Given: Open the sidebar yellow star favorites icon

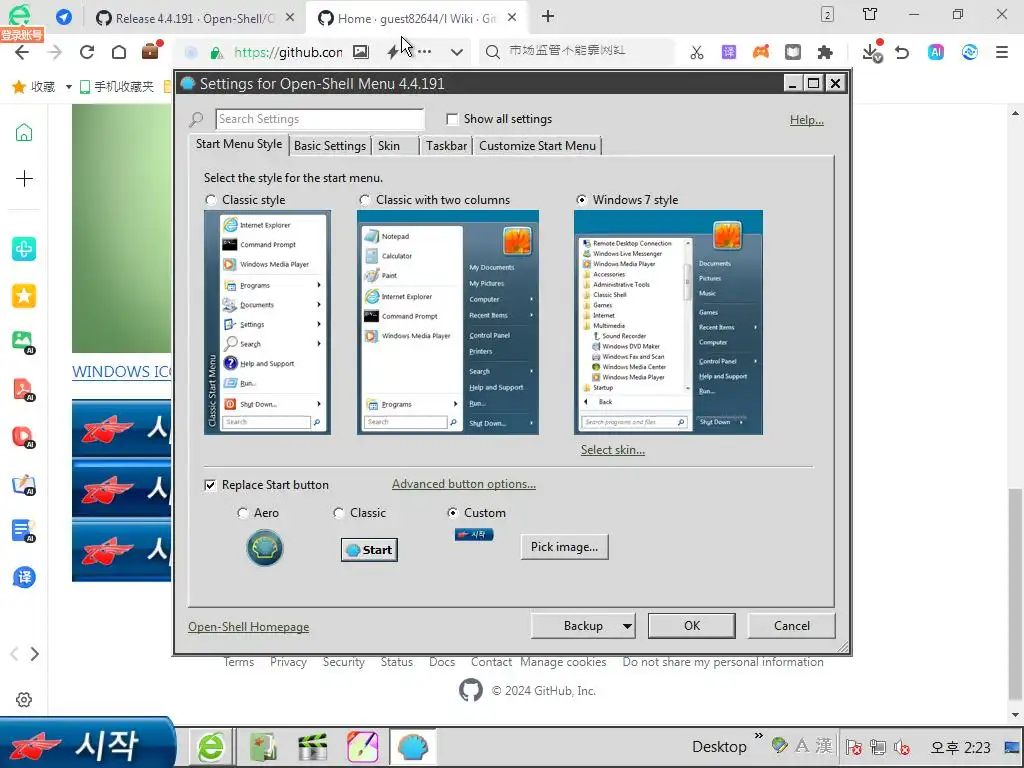Looking at the screenshot, I should coord(24,296).
